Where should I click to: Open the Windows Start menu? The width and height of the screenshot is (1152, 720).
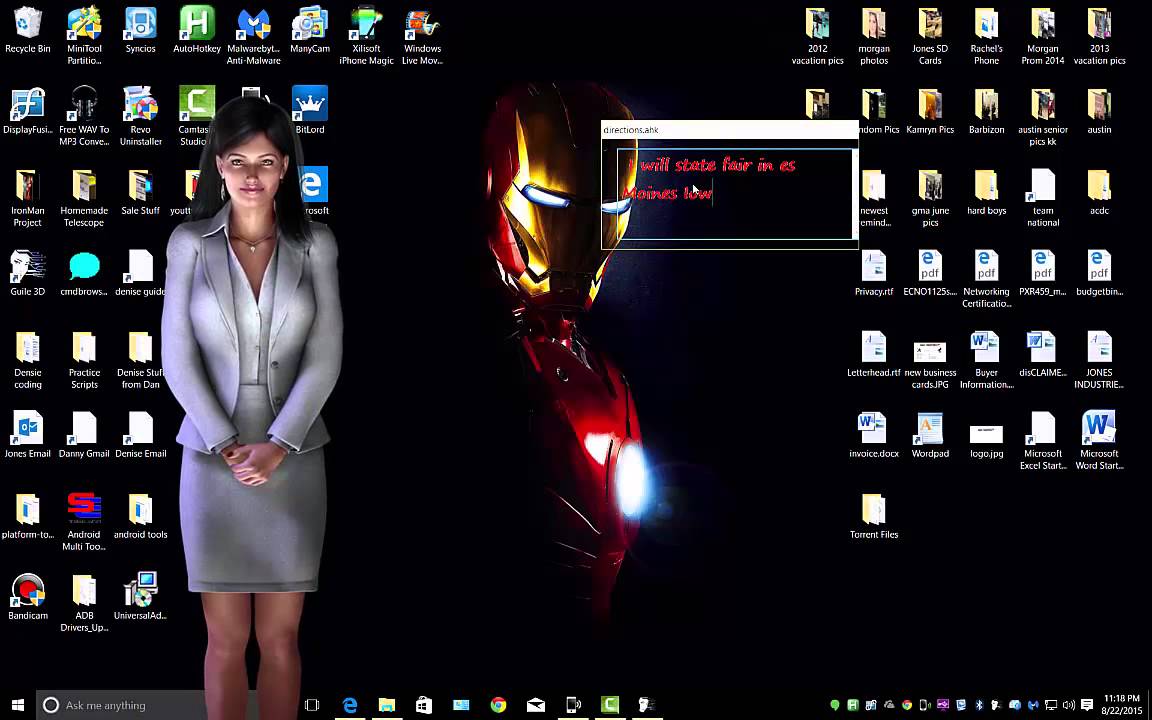pos(18,705)
